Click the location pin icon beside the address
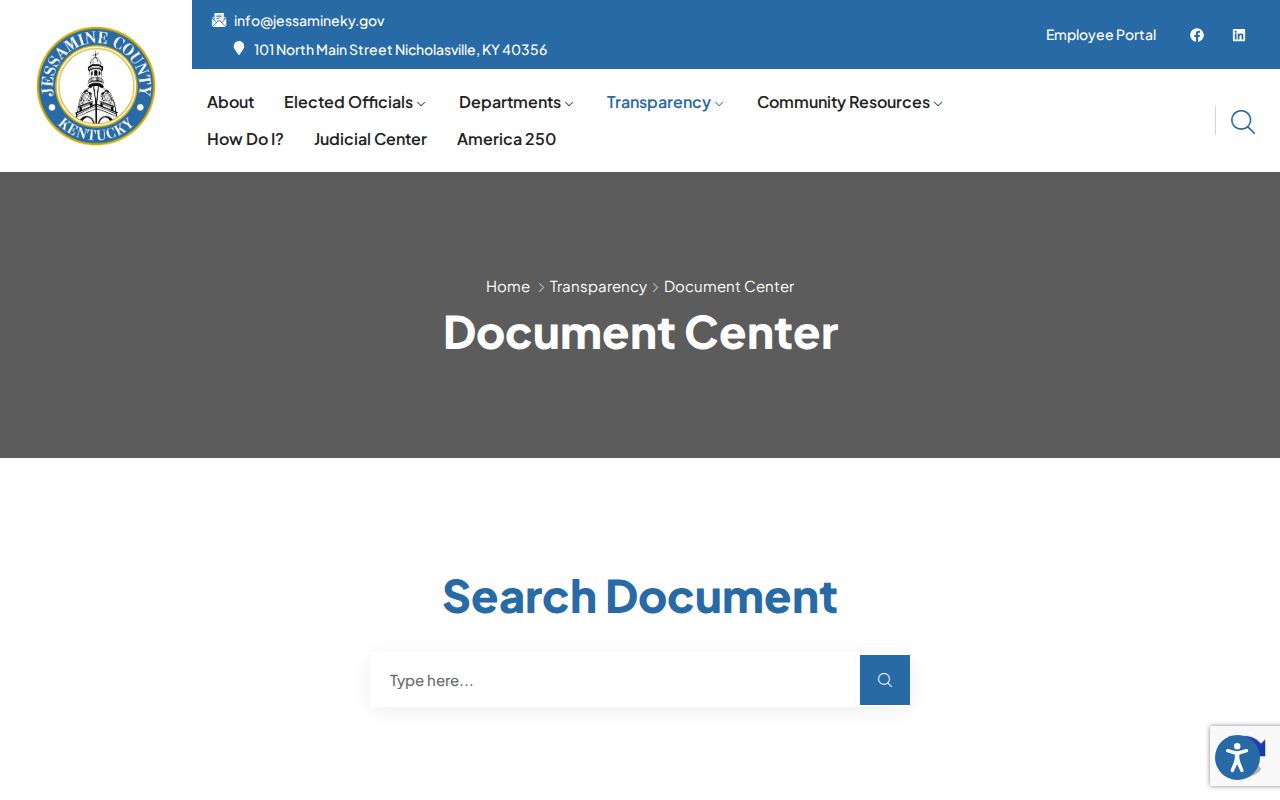 click(x=239, y=48)
